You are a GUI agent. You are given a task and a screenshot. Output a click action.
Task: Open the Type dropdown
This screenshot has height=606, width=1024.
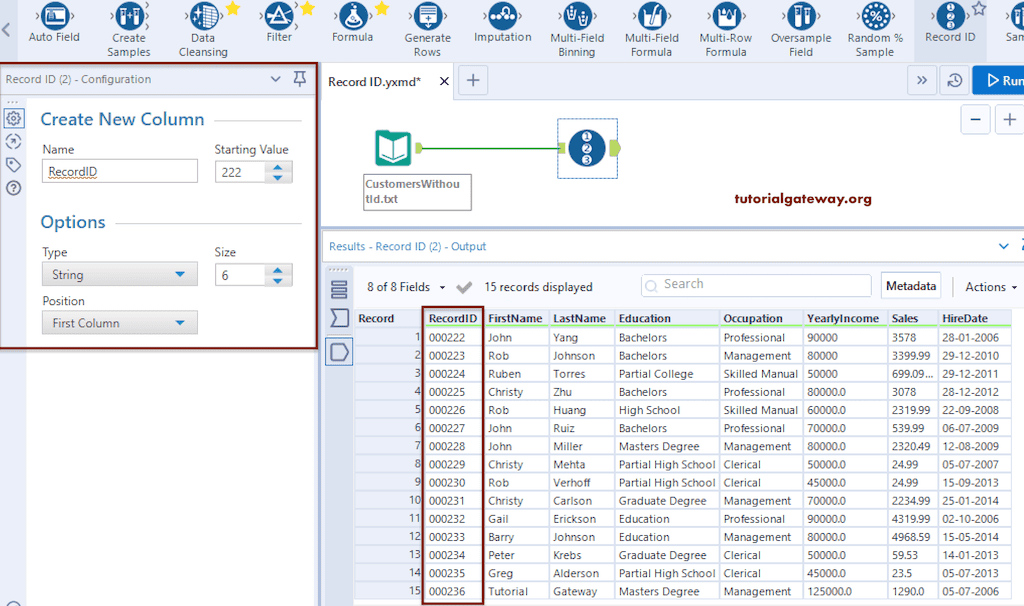(119, 274)
